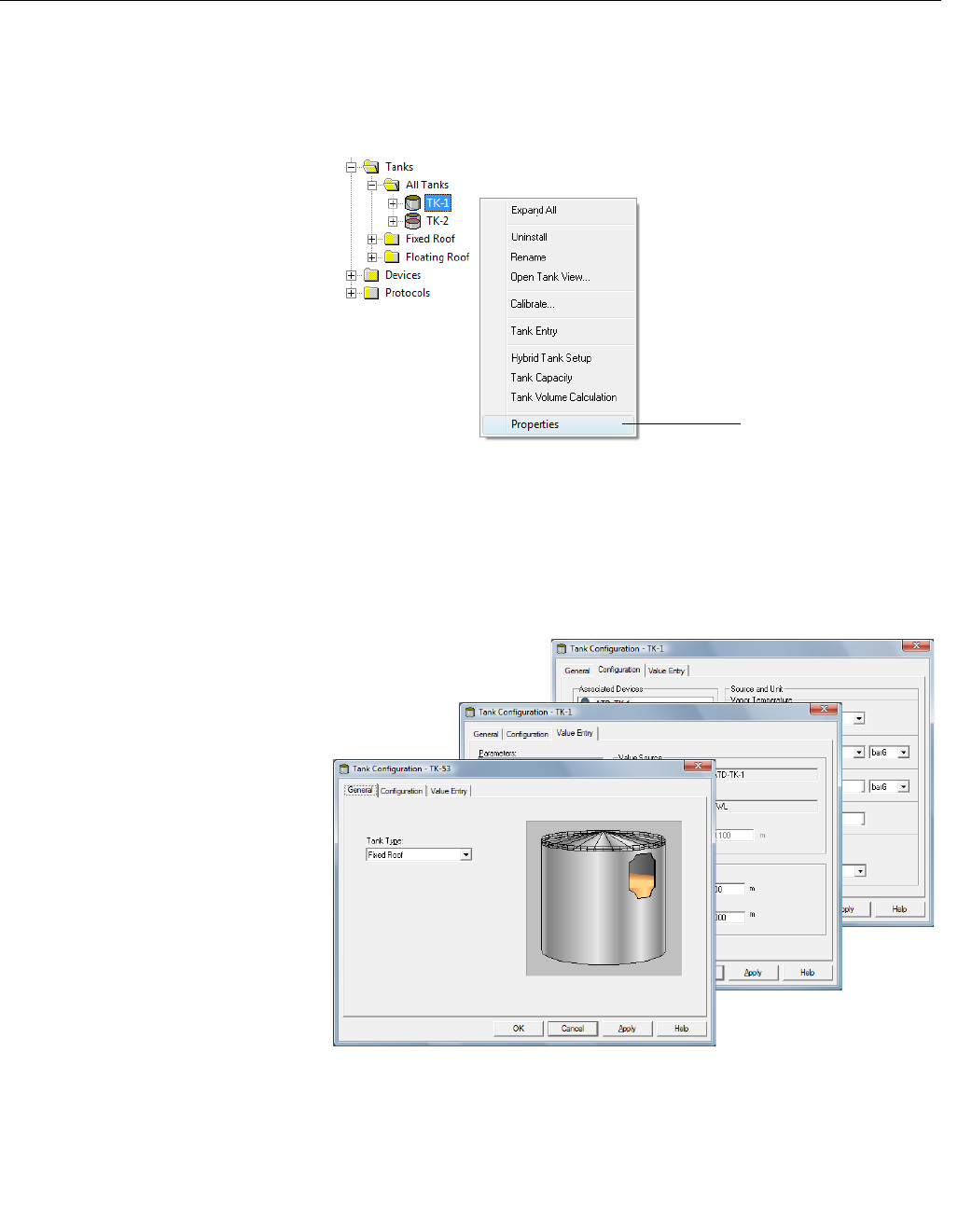Viewport: 958px width, 1232px height.
Task: Select TK-2 label in tree
Action: coord(437,221)
